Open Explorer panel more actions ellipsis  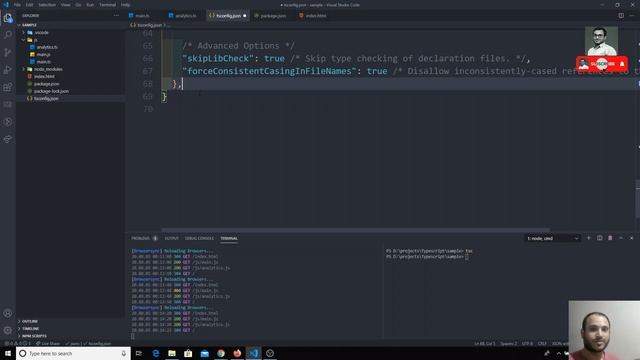pyautogui.click(x=116, y=16)
